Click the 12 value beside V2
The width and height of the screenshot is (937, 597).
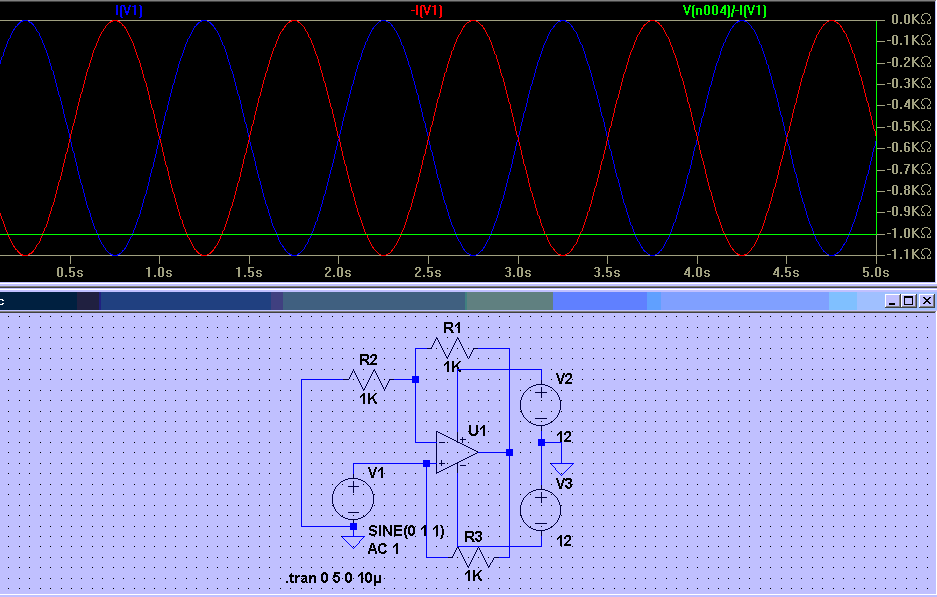pyautogui.click(x=564, y=436)
